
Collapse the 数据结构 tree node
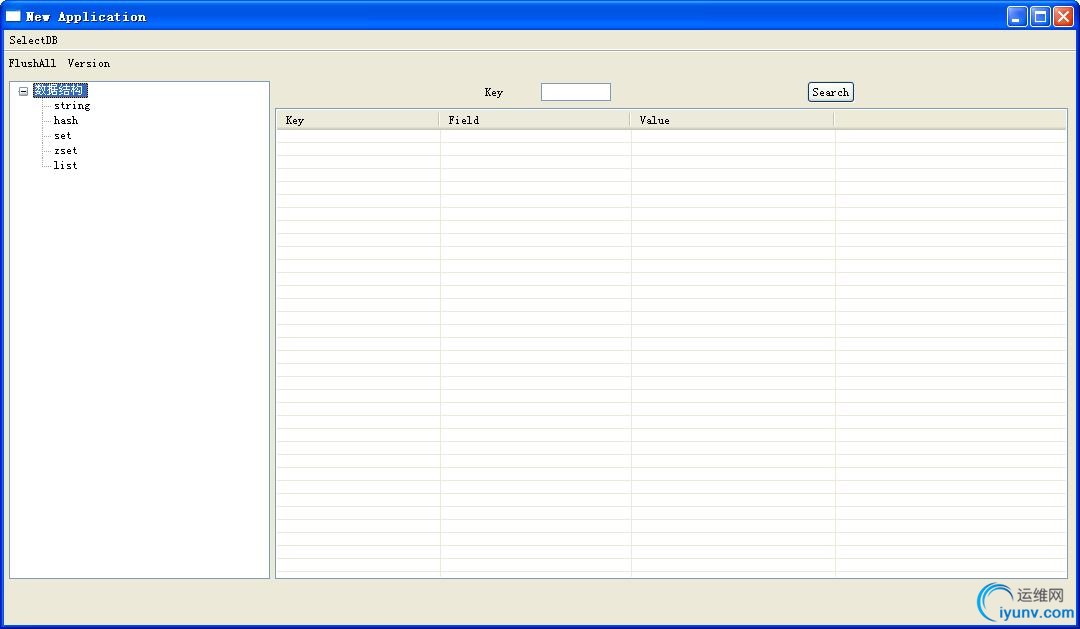(x=23, y=91)
